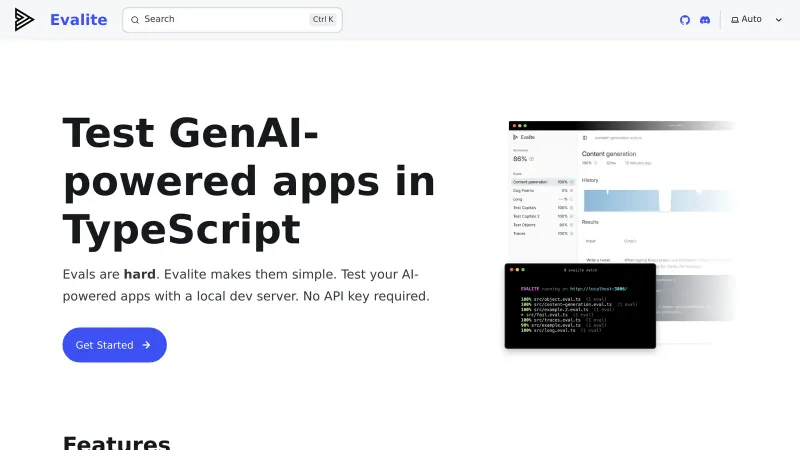Screen dimensions: 800x450
Task: Click the laptop icon beside Auto
Action: click(x=735, y=20)
